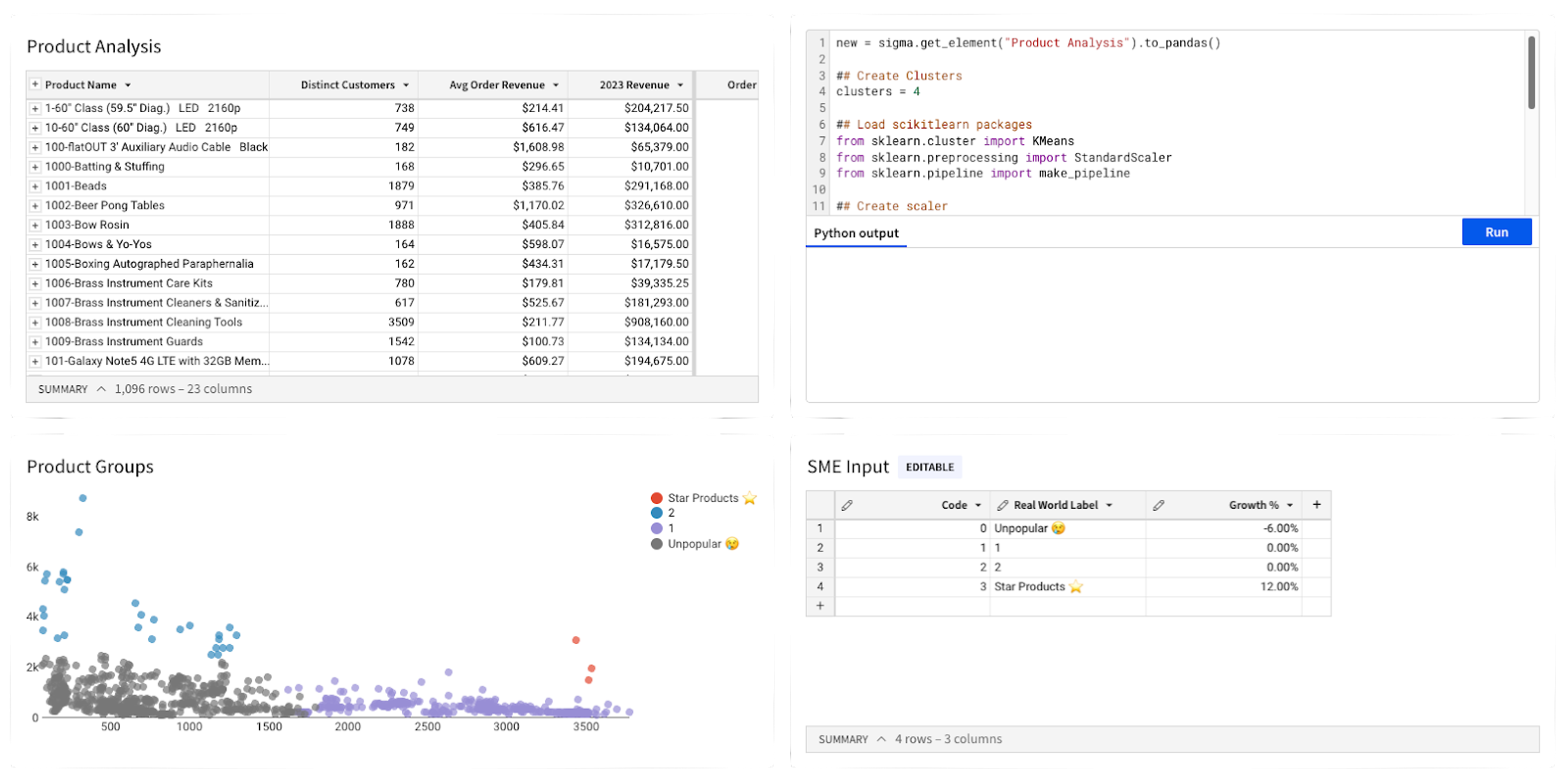Click the blue legend swatch for group 2
Viewport: 1568px width, 777px height.
(x=657, y=513)
